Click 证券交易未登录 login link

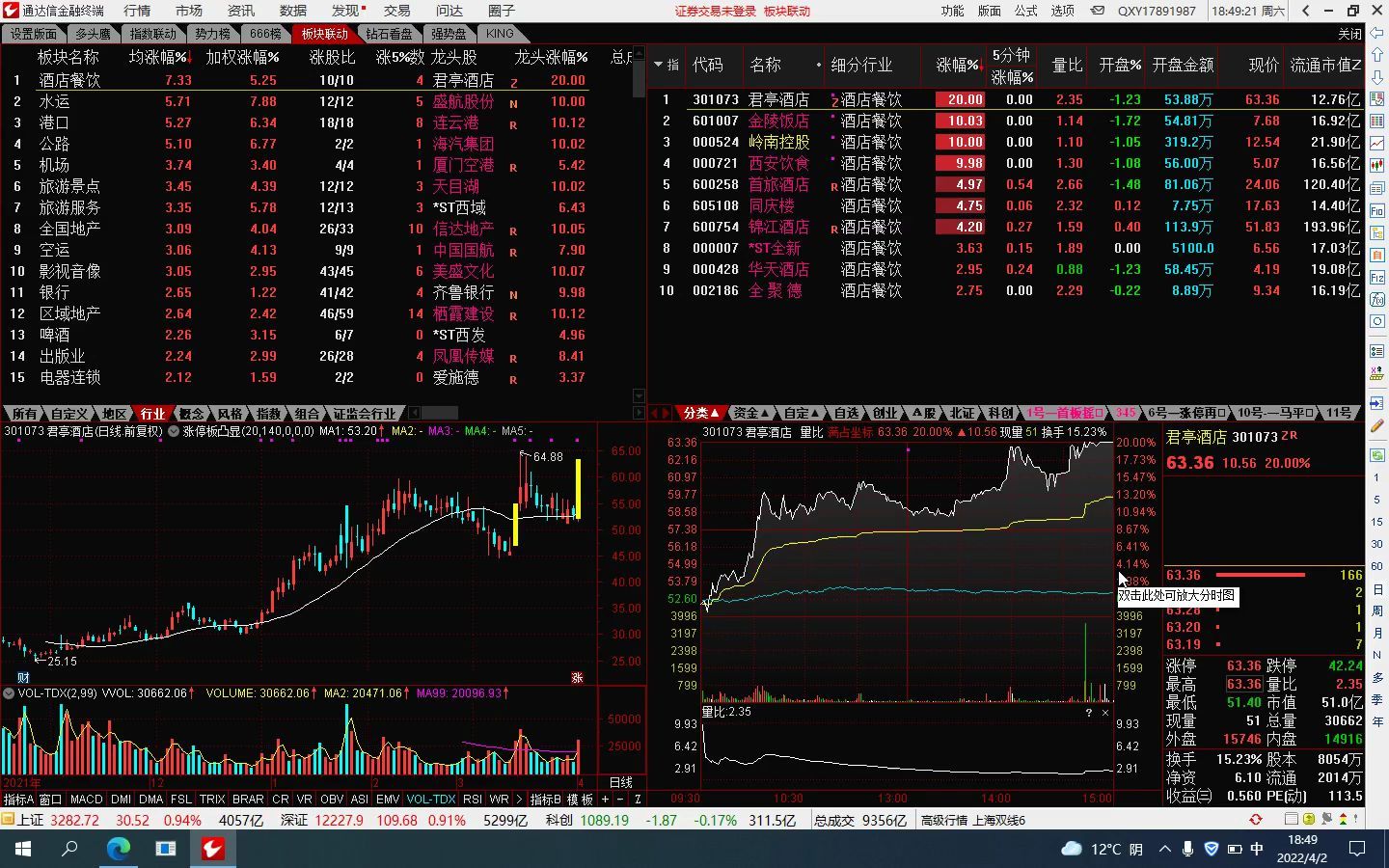tap(716, 11)
